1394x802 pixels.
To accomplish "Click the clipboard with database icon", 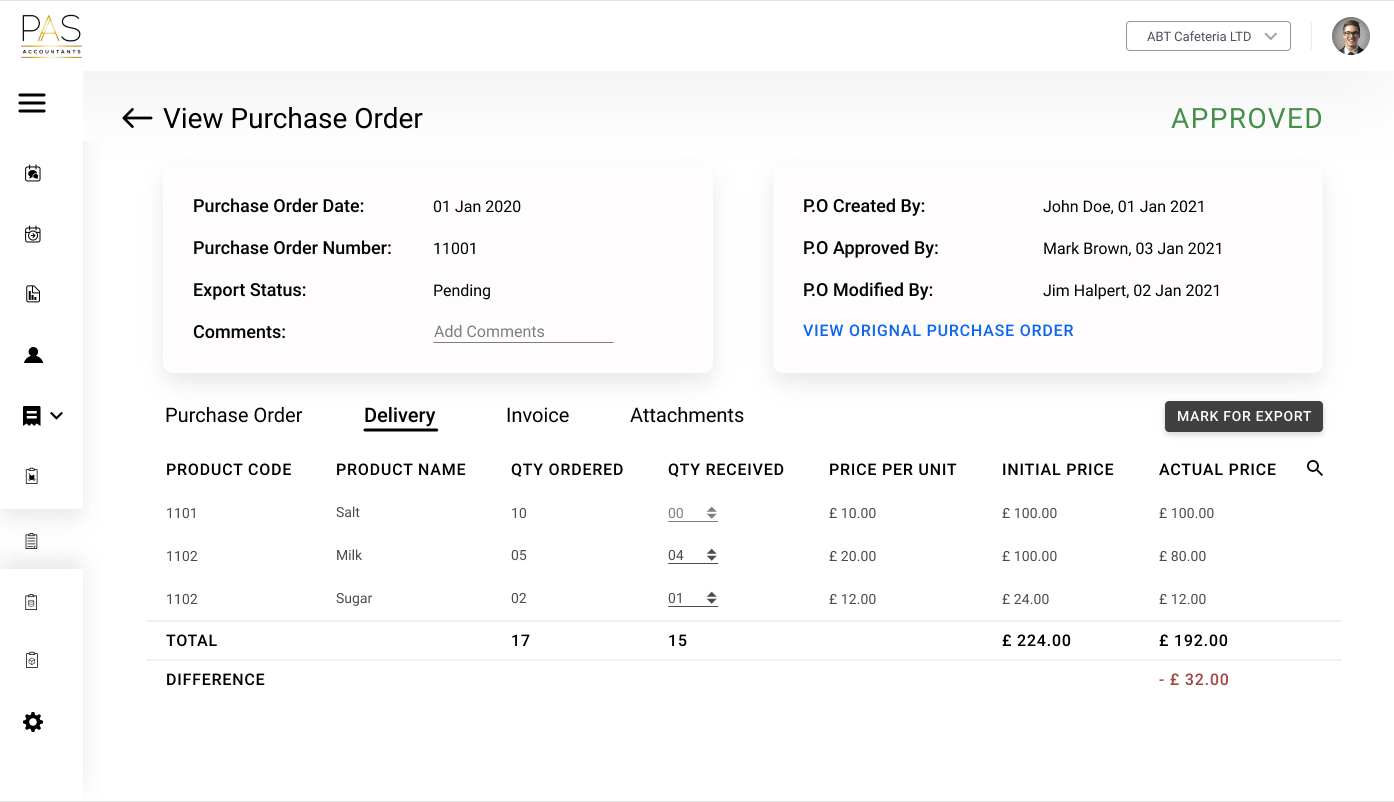I will [32, 602].
